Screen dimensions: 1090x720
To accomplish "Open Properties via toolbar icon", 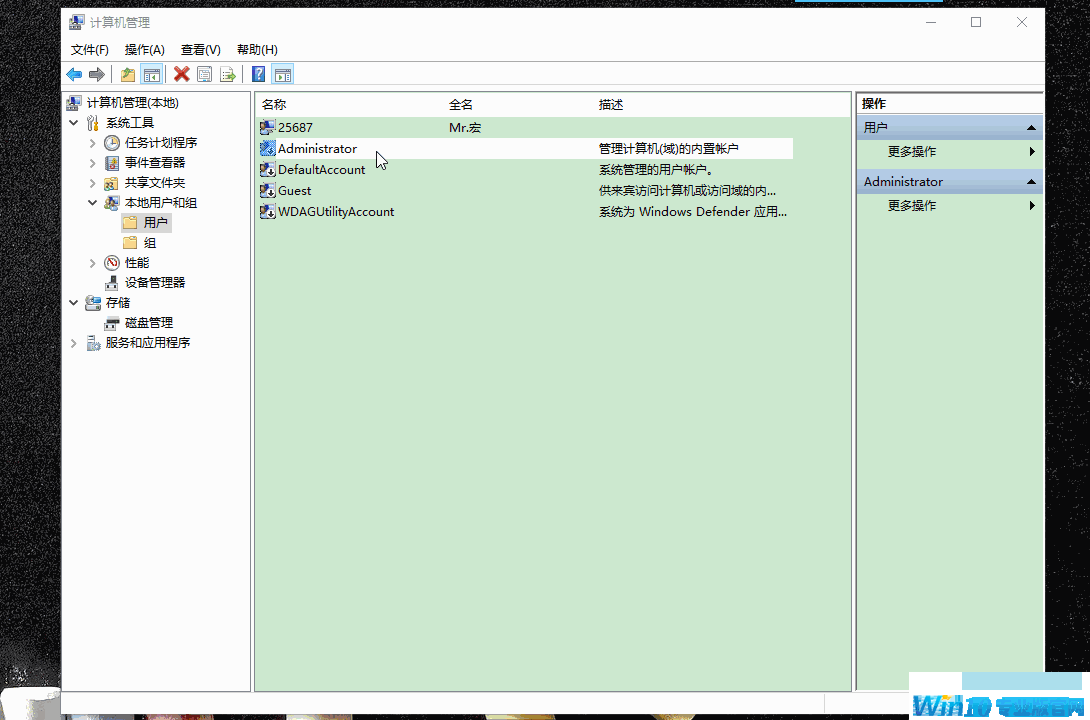I will tap(205, 74).
